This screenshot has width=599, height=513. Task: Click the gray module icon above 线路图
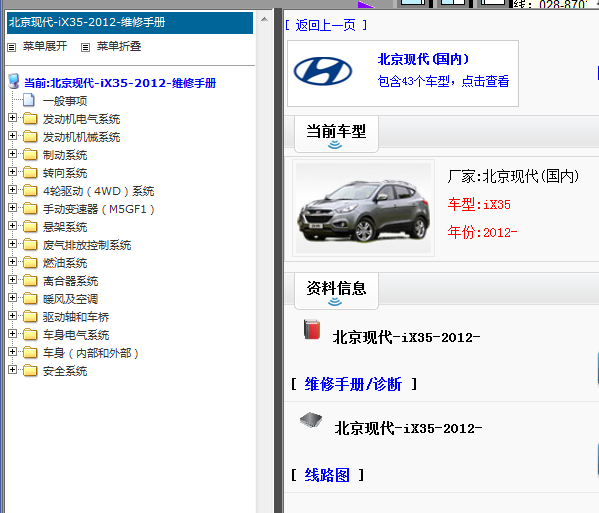click(x=311, y=420)
